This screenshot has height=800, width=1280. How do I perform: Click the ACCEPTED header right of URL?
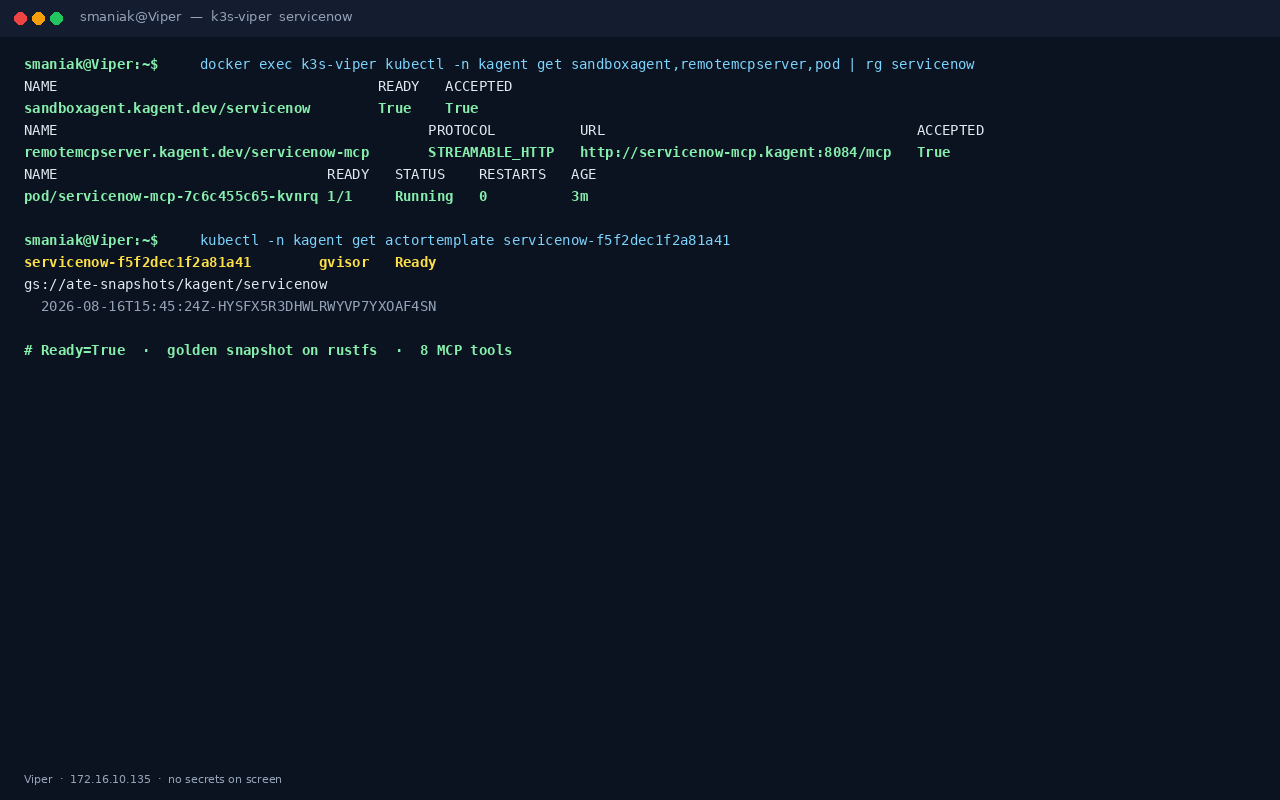(951, 130)
